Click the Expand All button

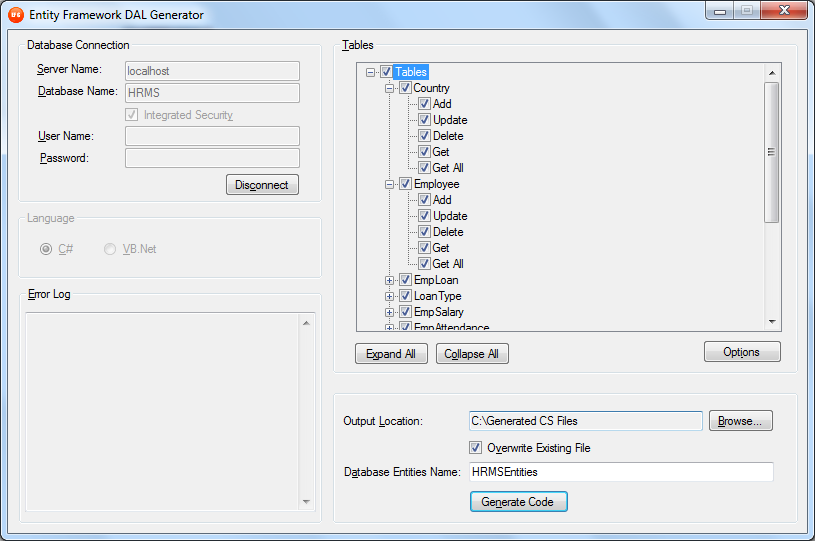point(391,354)
